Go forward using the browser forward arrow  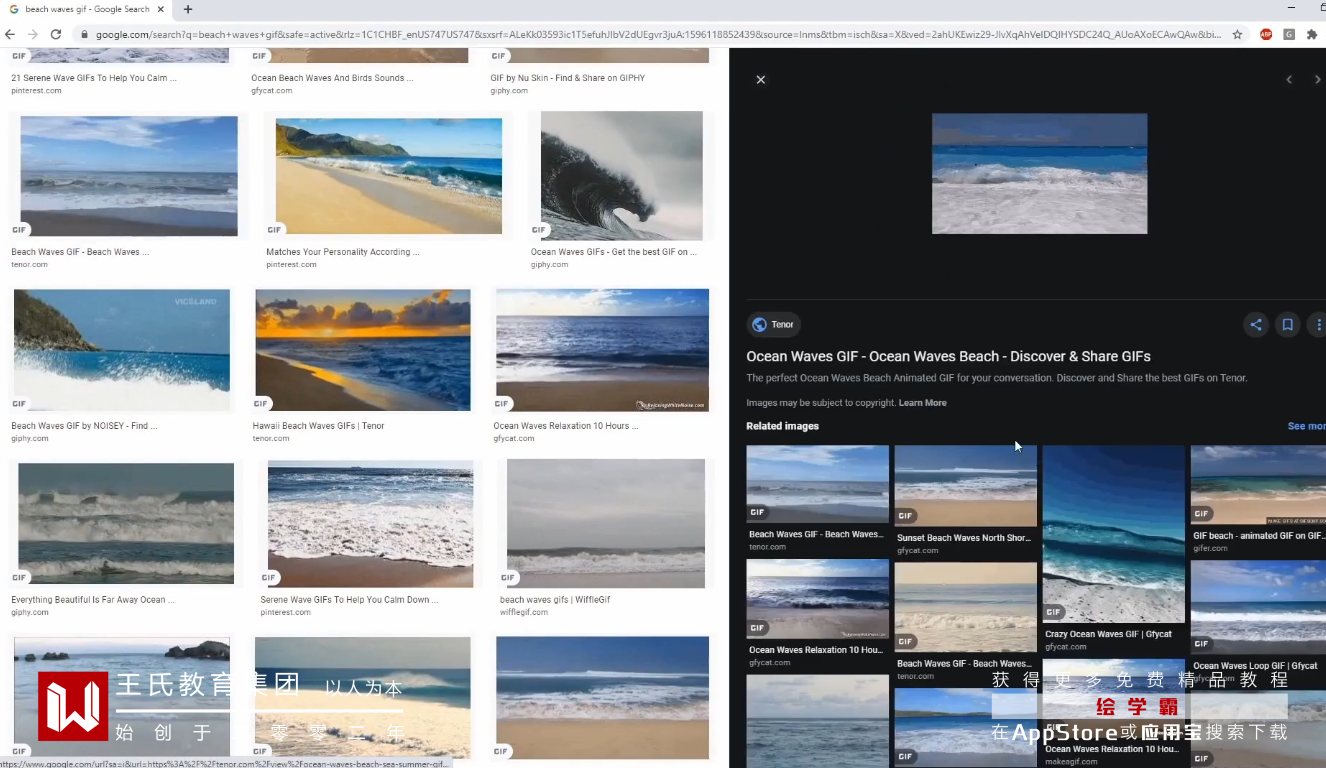[x=33, y=34]
